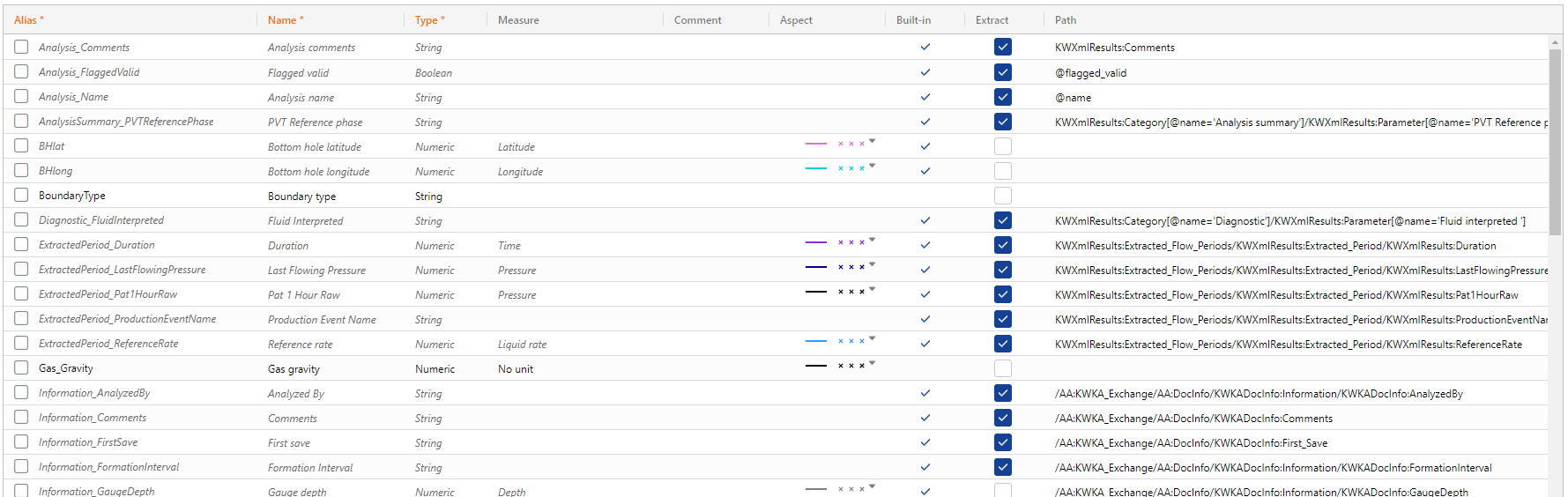
Task: Tick the row checkbox for BHlat
Action: (21, 145)
